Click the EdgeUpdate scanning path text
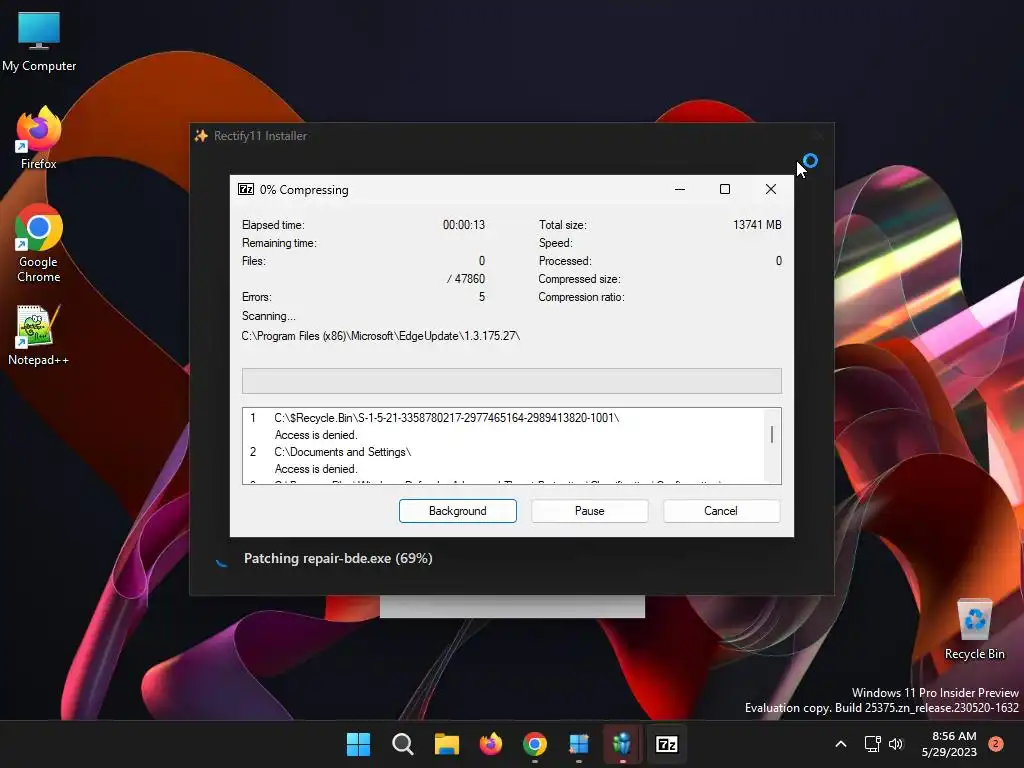The height and width of the screenshot is (768, 1024). [381, 336]
